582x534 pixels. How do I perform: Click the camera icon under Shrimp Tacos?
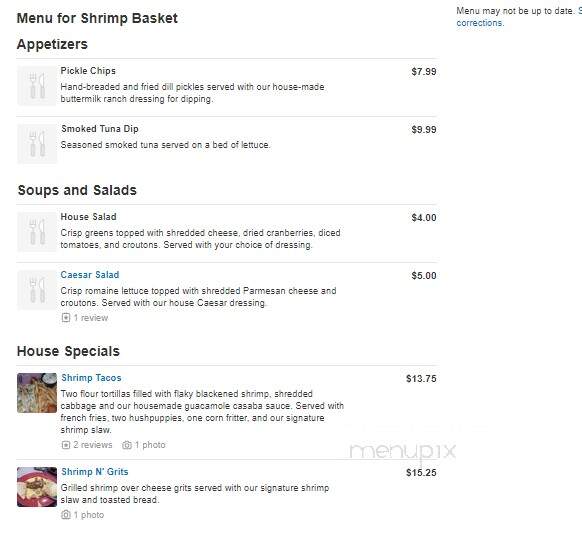127,445
